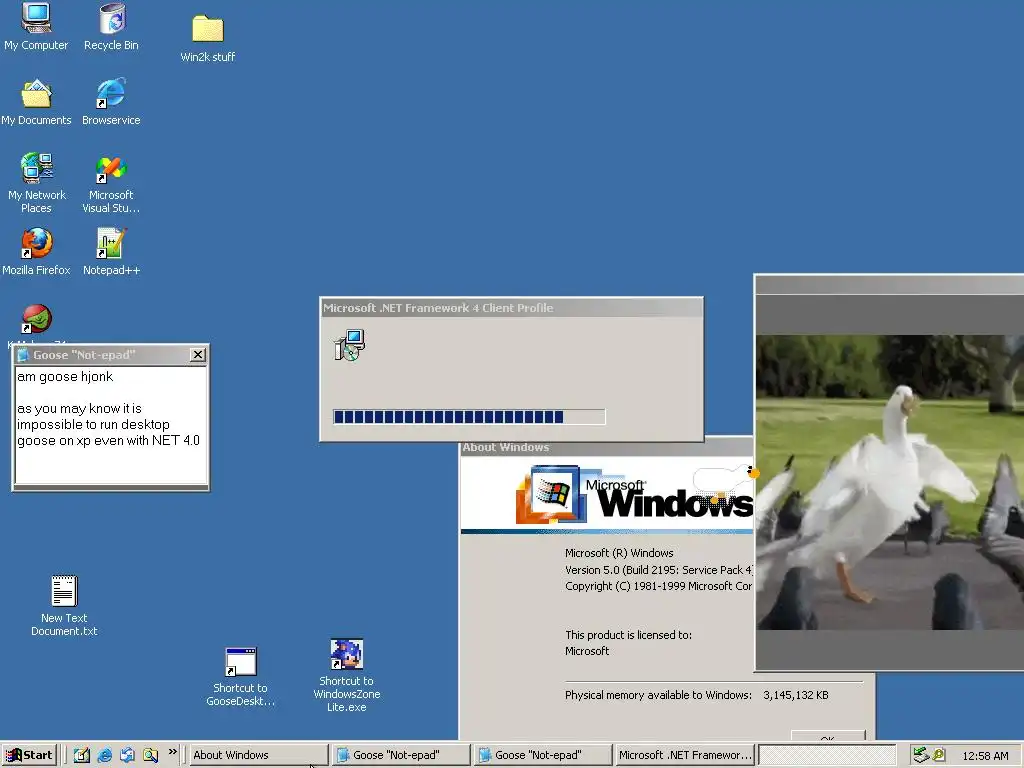
Task: Click "goose on xp even with NET 4.0" line
Action: coord(108,441)
